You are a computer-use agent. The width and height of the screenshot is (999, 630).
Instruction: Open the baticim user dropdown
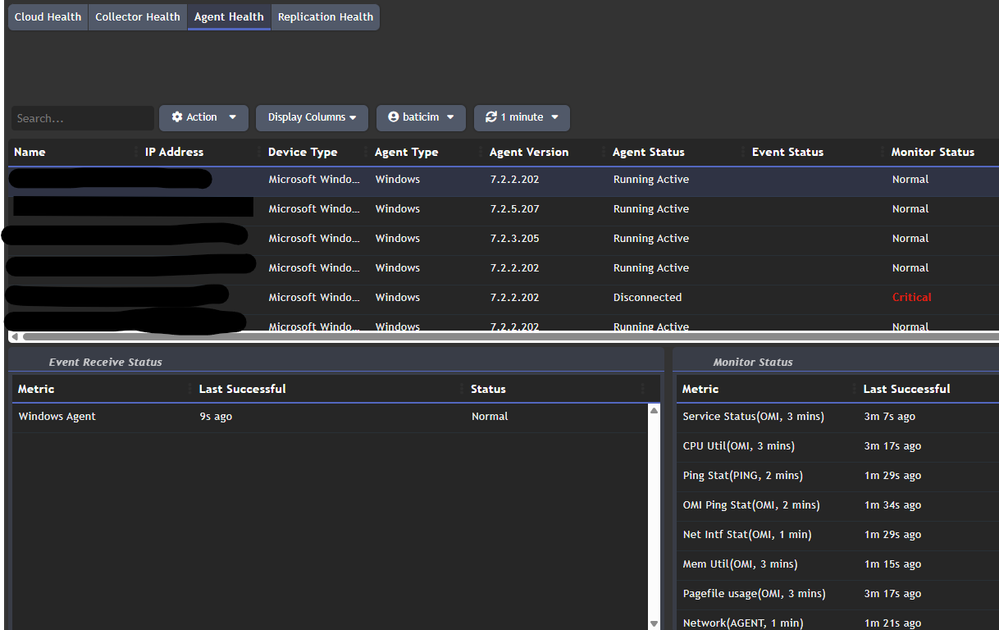point(420,118)
